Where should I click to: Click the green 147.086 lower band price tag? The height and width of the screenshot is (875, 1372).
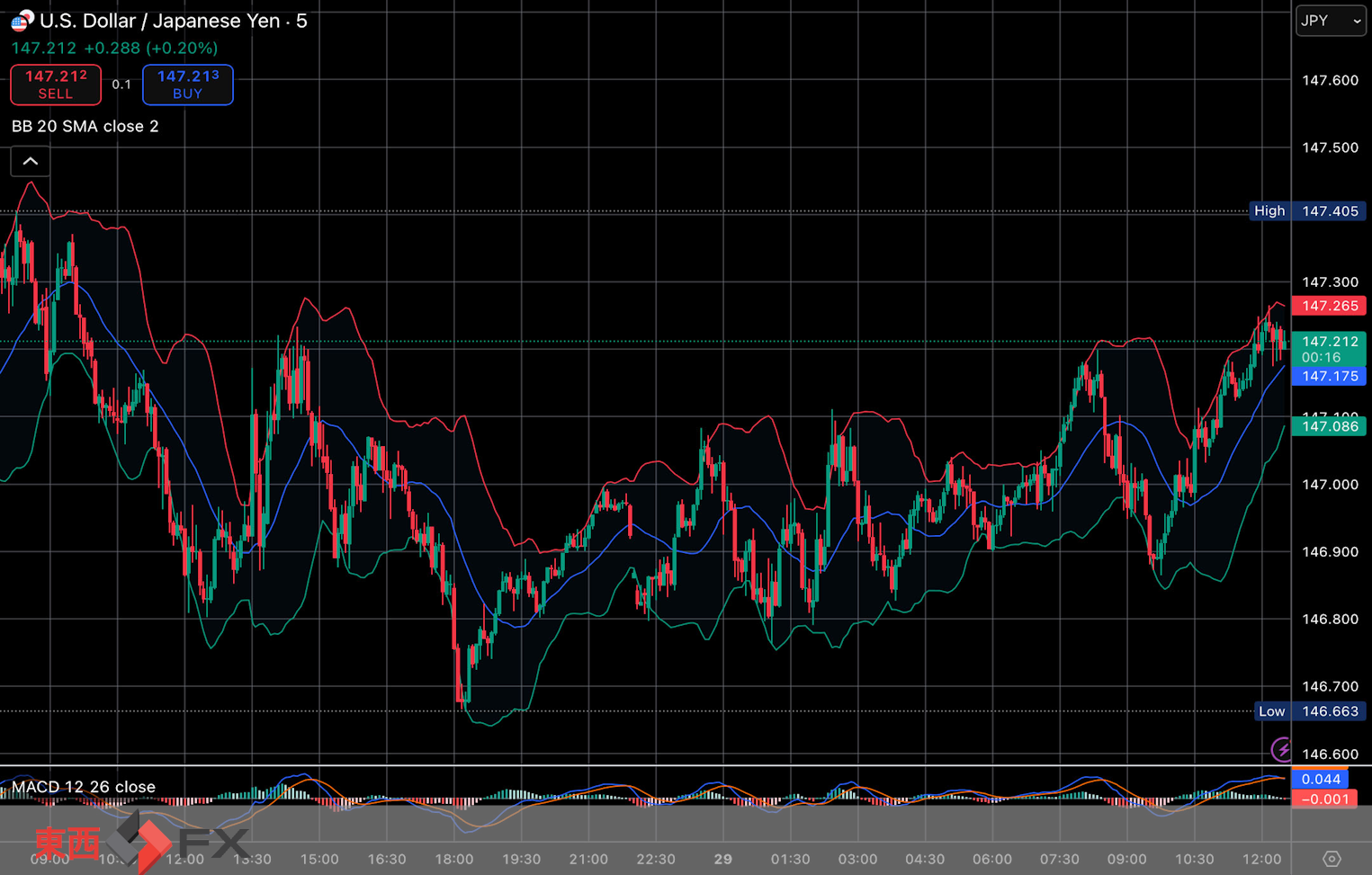pos(1329,426)
